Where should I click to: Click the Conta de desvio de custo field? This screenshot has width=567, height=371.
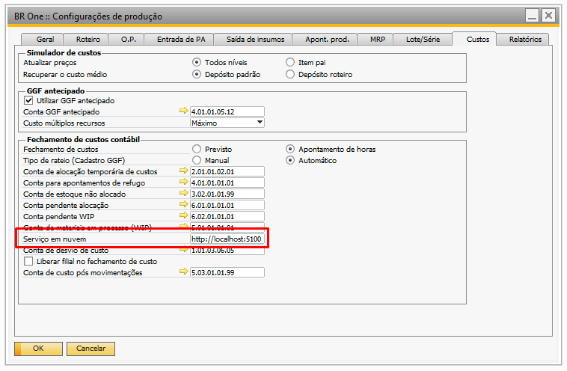pyautogui.click(x=227, y=251)
